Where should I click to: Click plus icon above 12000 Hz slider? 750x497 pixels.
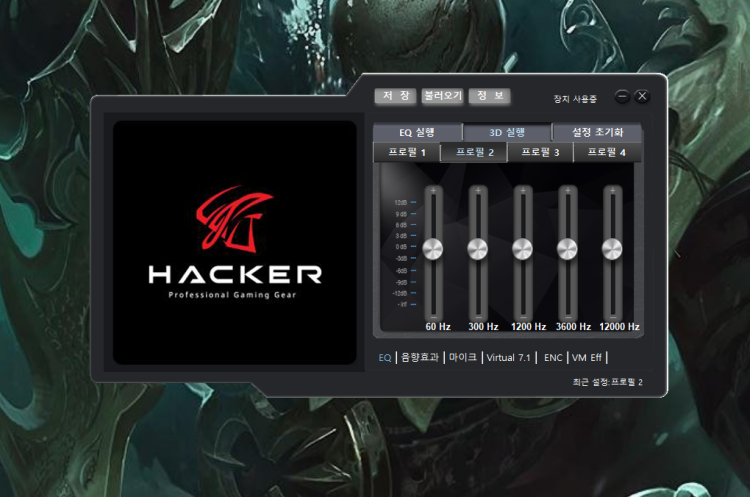(613, 190)
